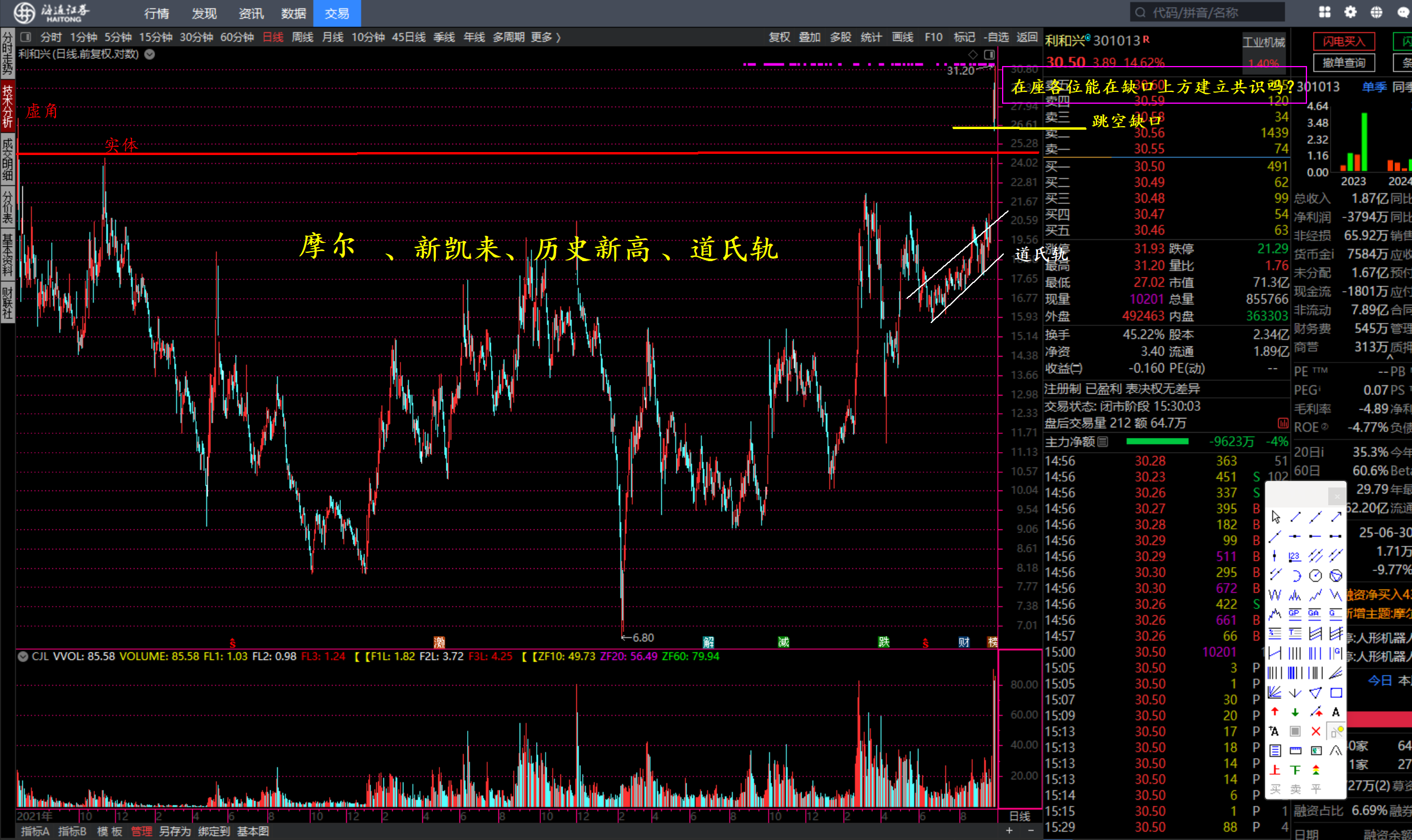Select the red up-arrow marker tool
Viewport: 1412px width, 840px height.
point(1275,712)
